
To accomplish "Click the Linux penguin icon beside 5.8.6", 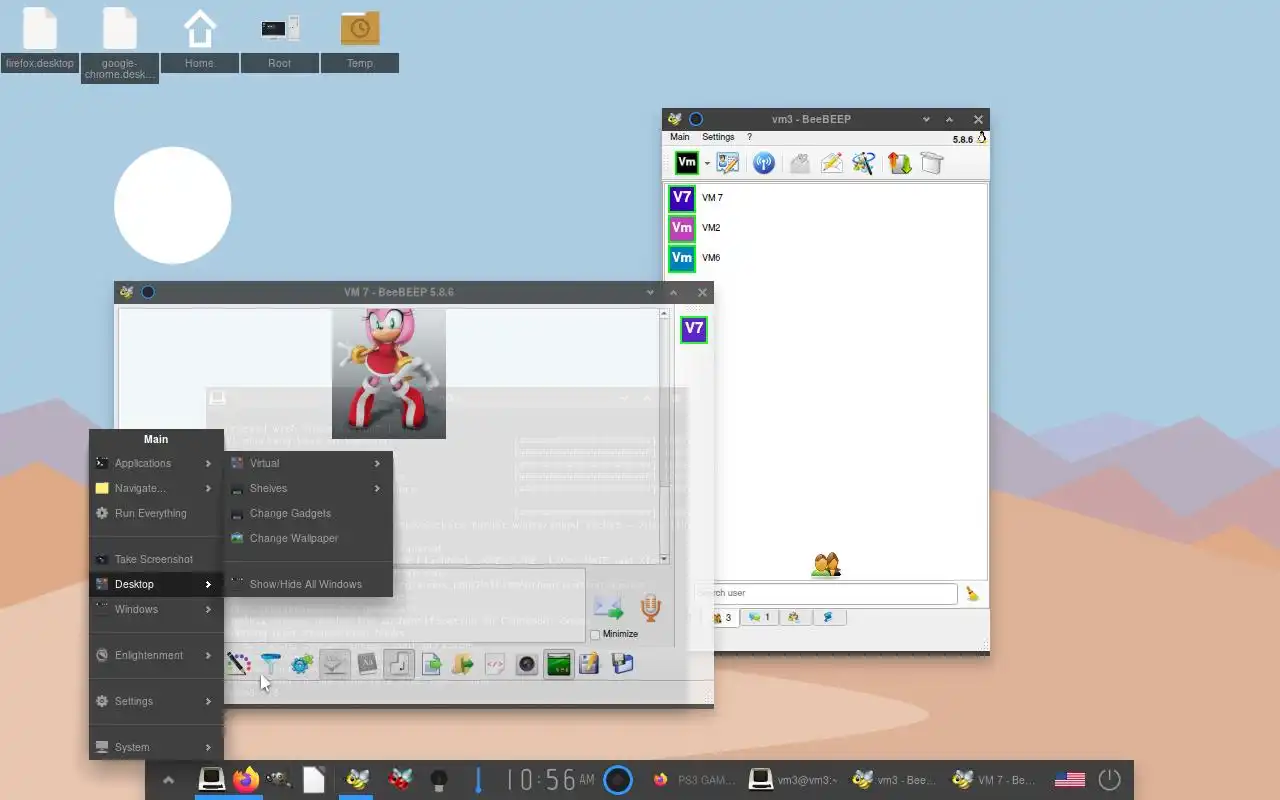I will [x=982, y=139].
